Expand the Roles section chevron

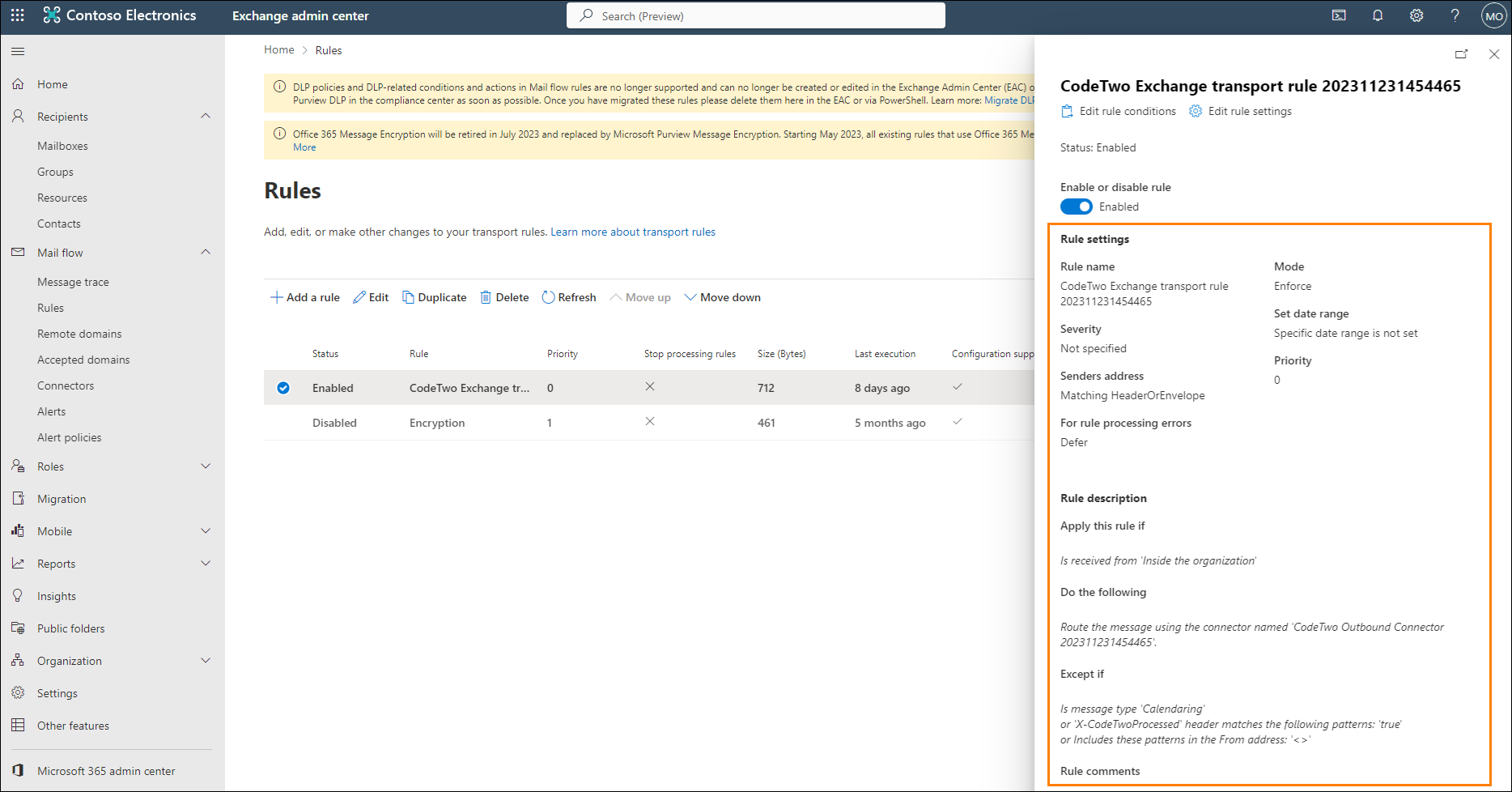(206, 466)
